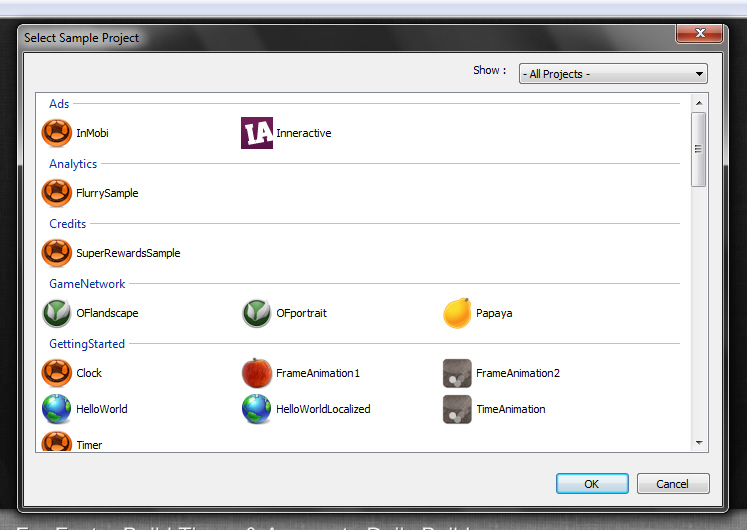This screenshot has height=530, width=747.
Task: Select the OFportrait OpenFeint icon
Action: [257, 313]
